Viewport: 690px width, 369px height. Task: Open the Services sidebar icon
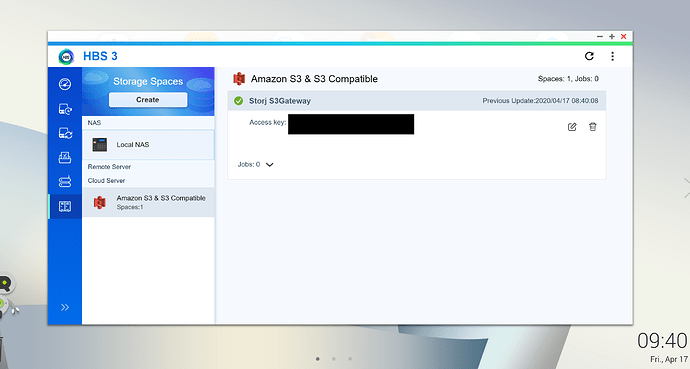tap(65, 182)
